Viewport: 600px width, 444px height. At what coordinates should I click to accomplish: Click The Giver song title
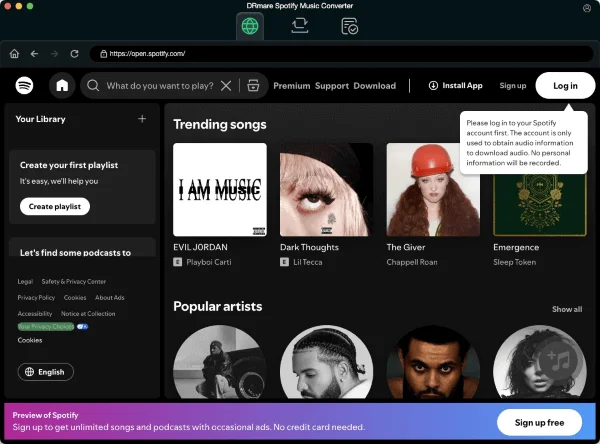(x=406, y=247)
